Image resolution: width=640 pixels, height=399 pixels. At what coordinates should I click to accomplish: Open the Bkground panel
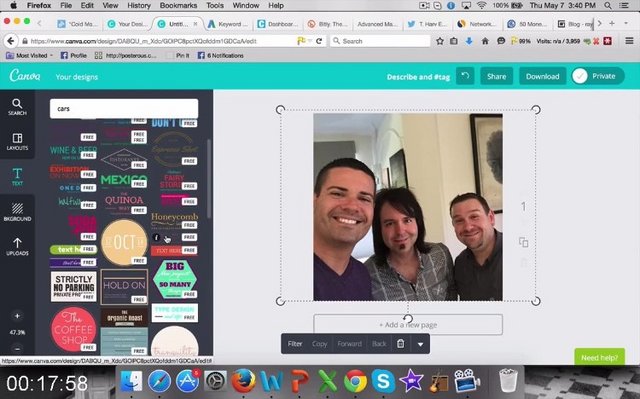click(17, 212)
